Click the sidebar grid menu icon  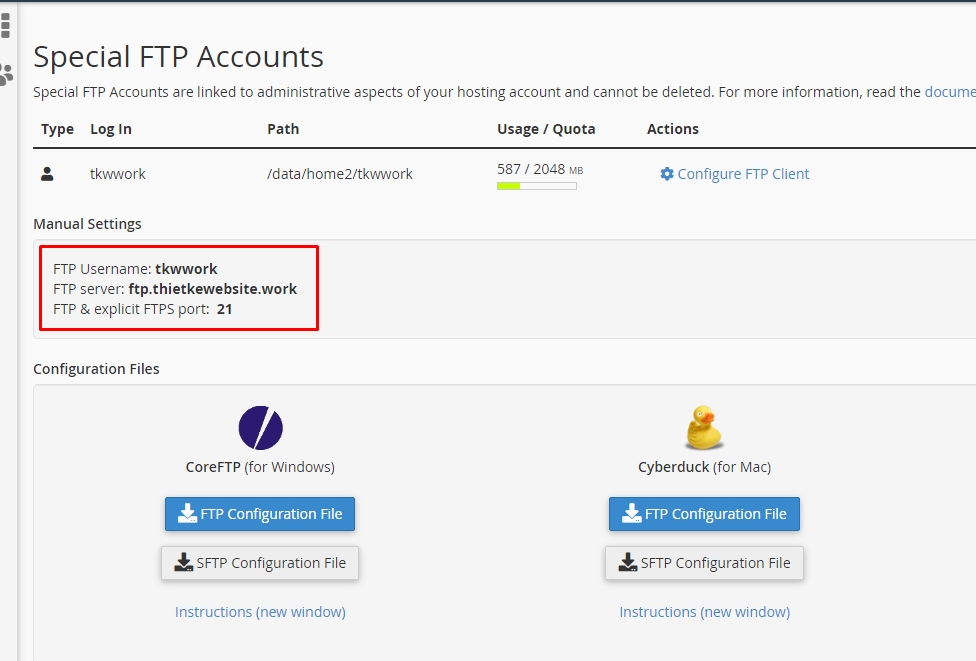pos(6,26)
